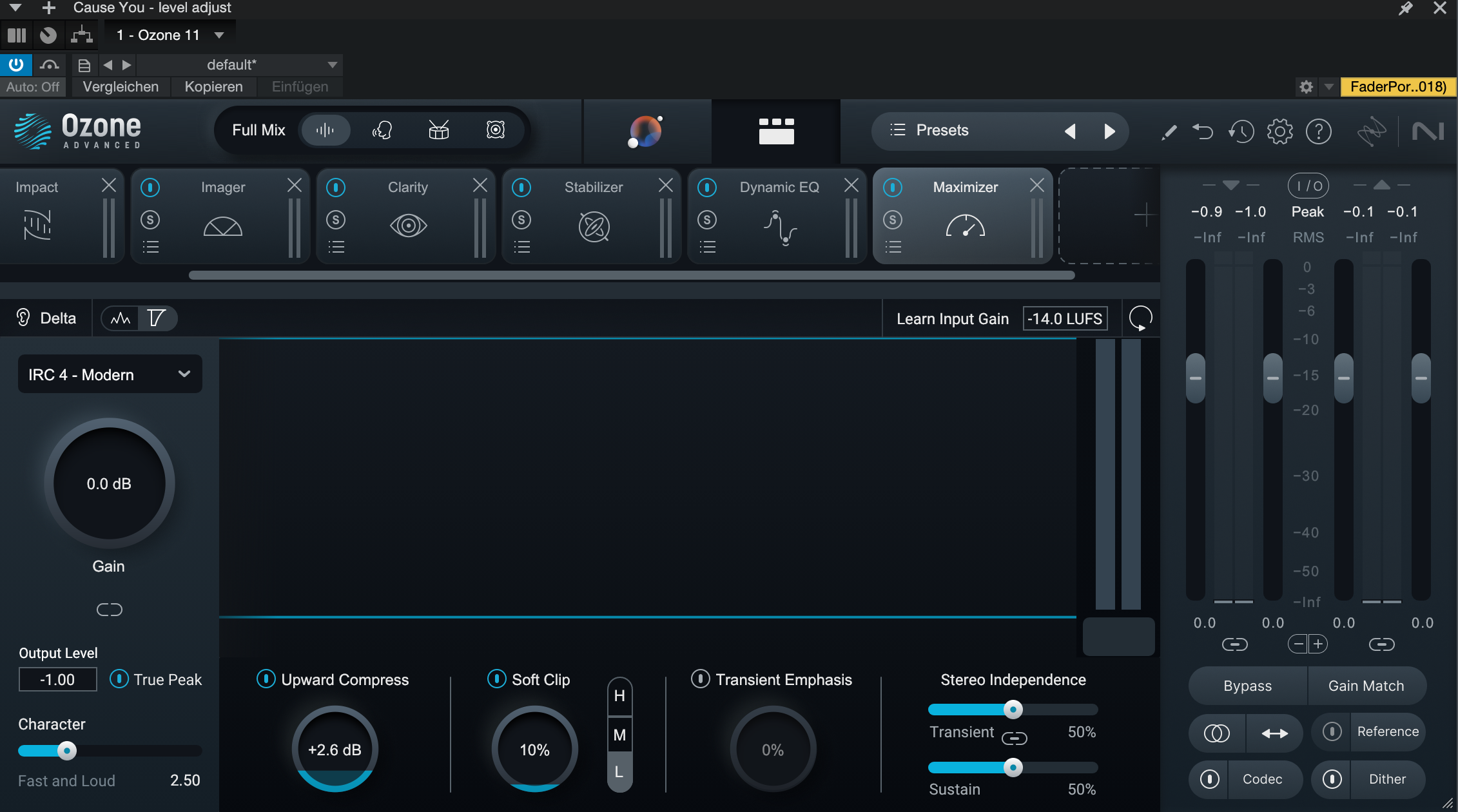
Task: Click the Bypass button
Action: pos(1247,686)
